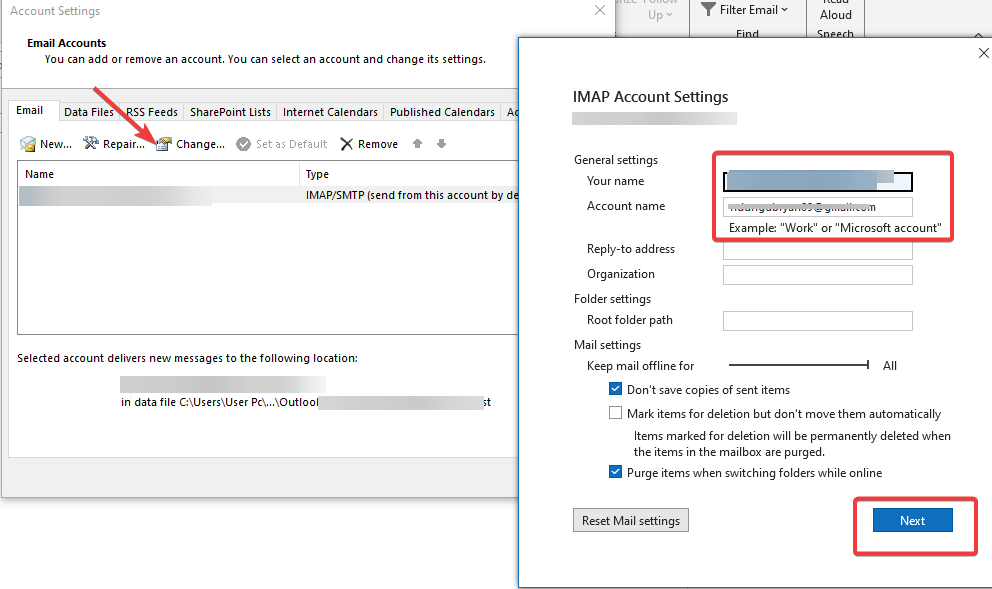The height and width of the screenshot is (589, 992).
Task: Click the Set as Default icon
Action: coord(243,143)
